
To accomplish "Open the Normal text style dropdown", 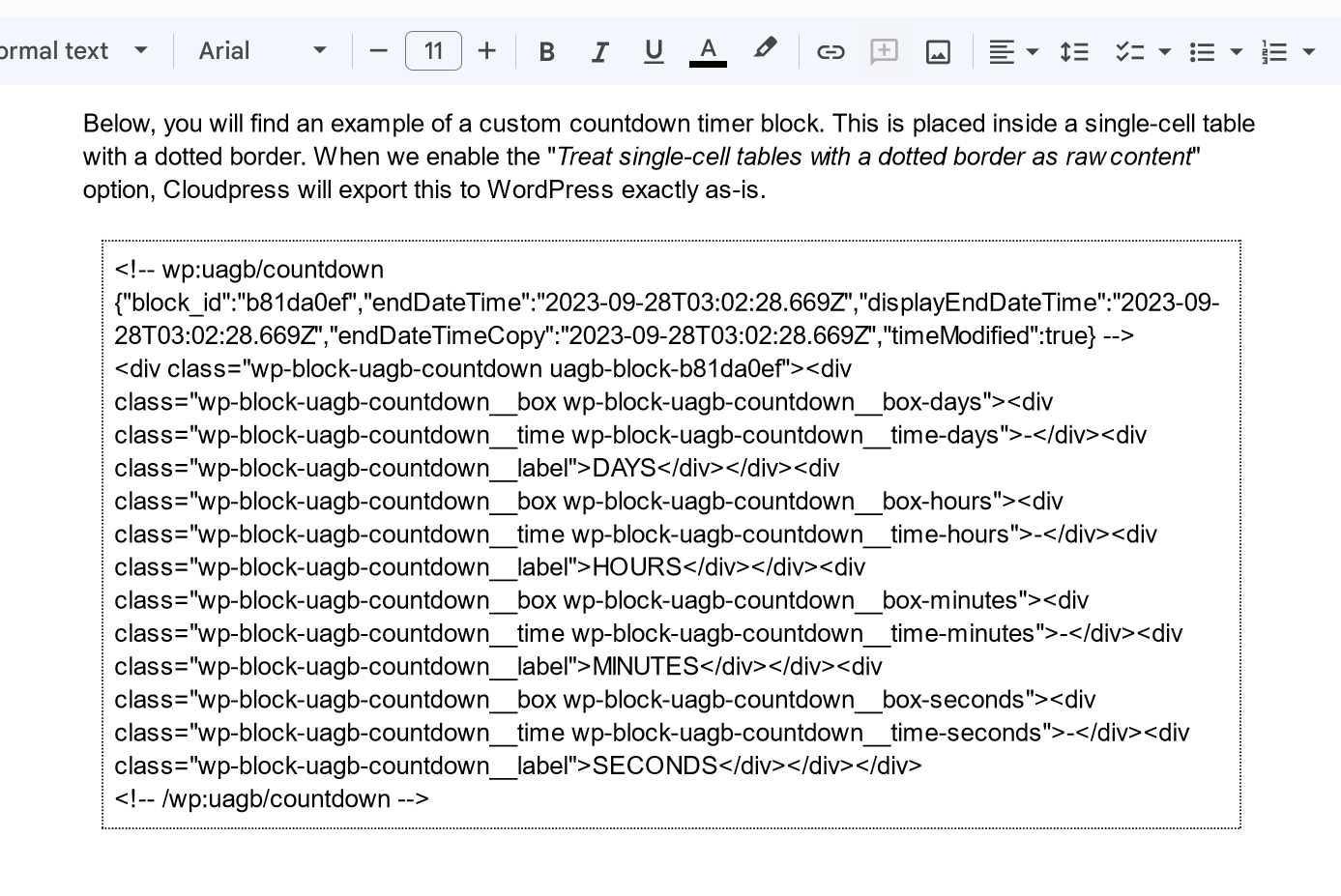I will 75,51.
